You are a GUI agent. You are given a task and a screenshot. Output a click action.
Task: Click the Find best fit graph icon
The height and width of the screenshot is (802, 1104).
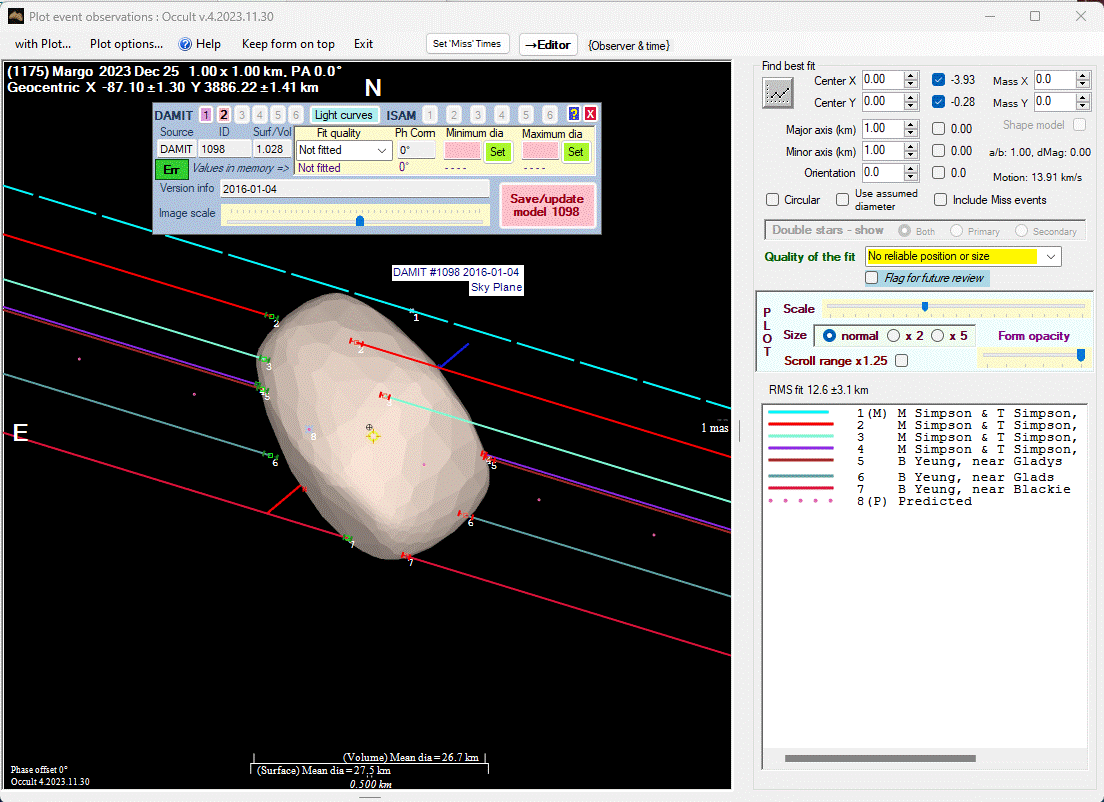tap(777, 92)
